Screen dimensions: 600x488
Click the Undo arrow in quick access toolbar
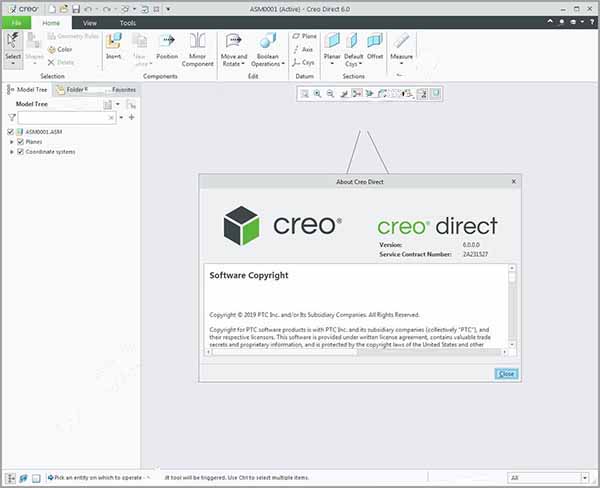[x=88, y=9]
